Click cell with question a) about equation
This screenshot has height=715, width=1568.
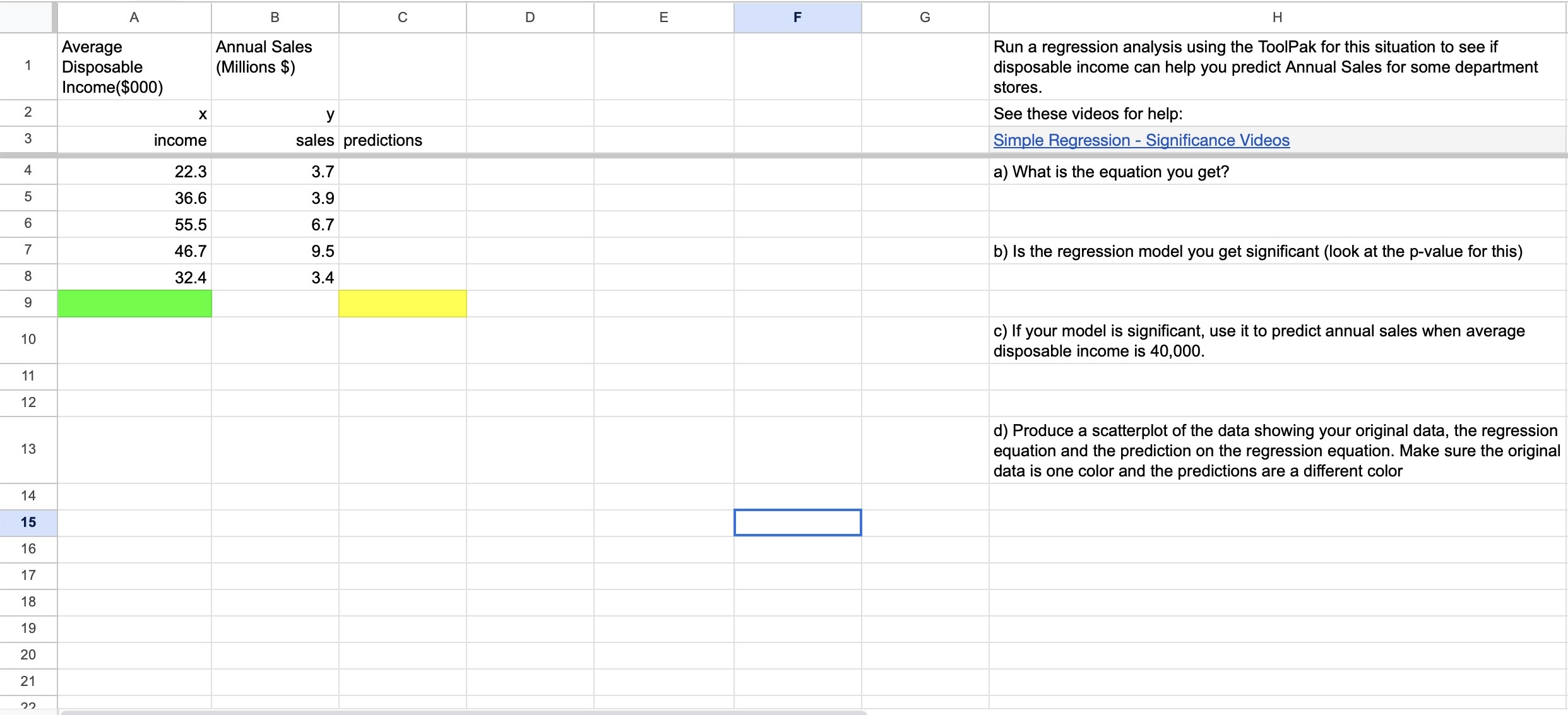tap(1277, 172)
